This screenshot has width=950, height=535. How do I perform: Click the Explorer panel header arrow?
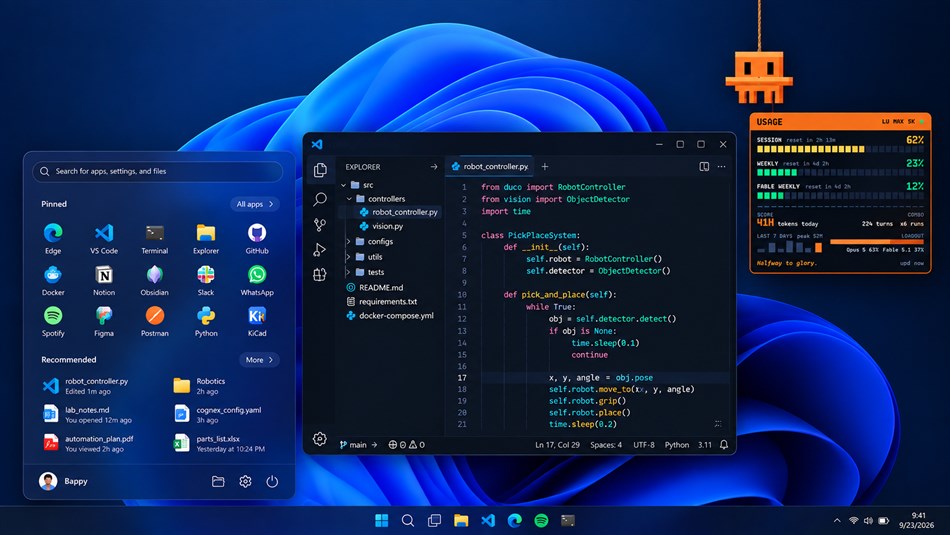[433, 167]
